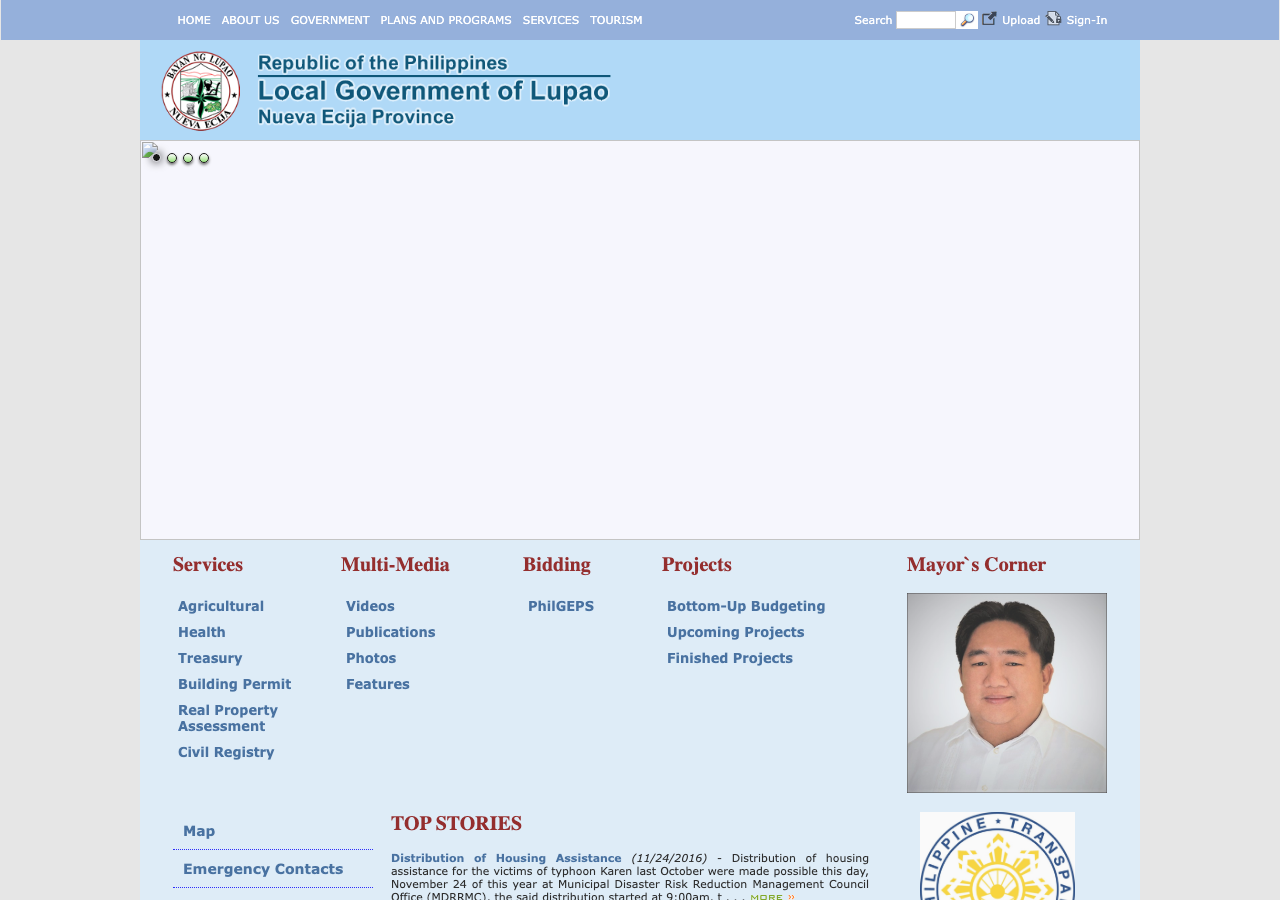Click the Mayor`s Corner heading
Viewport: 1280px width, 900px height.
977,565
